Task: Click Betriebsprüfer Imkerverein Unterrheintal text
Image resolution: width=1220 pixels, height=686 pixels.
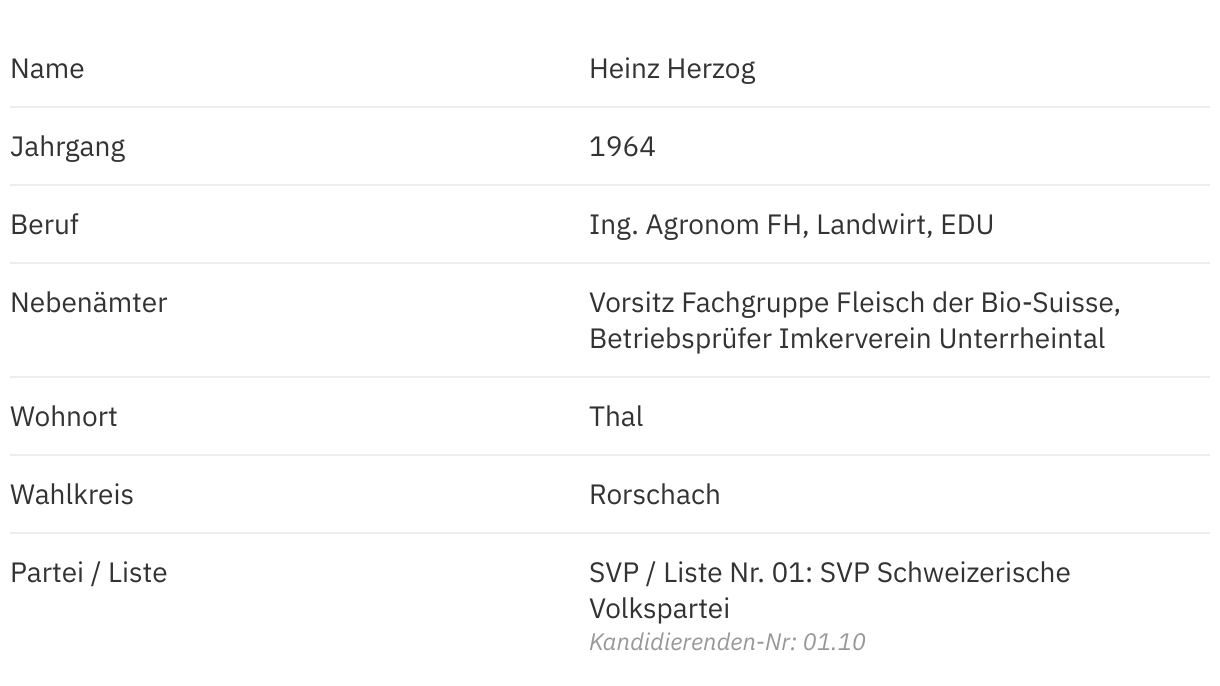Action: pyautogui.click(x=847, y=339)
